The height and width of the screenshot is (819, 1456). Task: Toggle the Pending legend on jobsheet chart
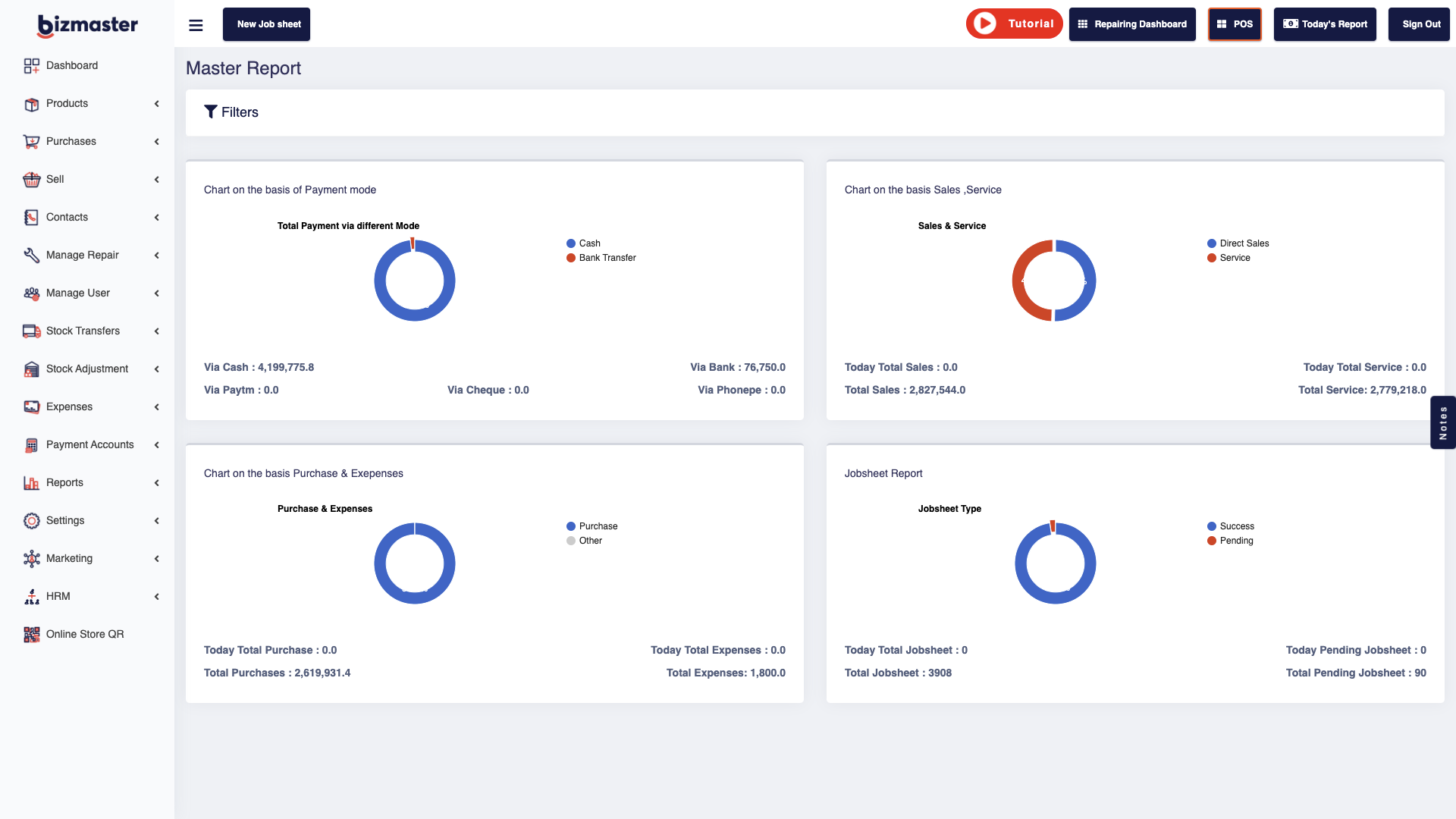click(x=1231, y=541)
